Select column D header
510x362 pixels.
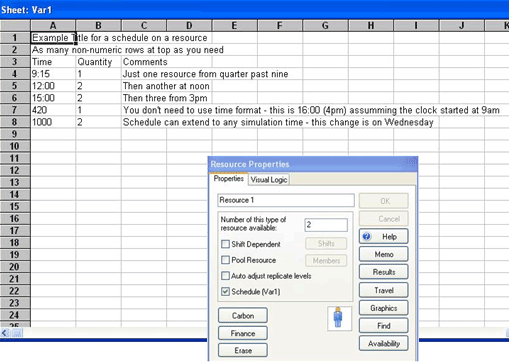coord(189,25)
